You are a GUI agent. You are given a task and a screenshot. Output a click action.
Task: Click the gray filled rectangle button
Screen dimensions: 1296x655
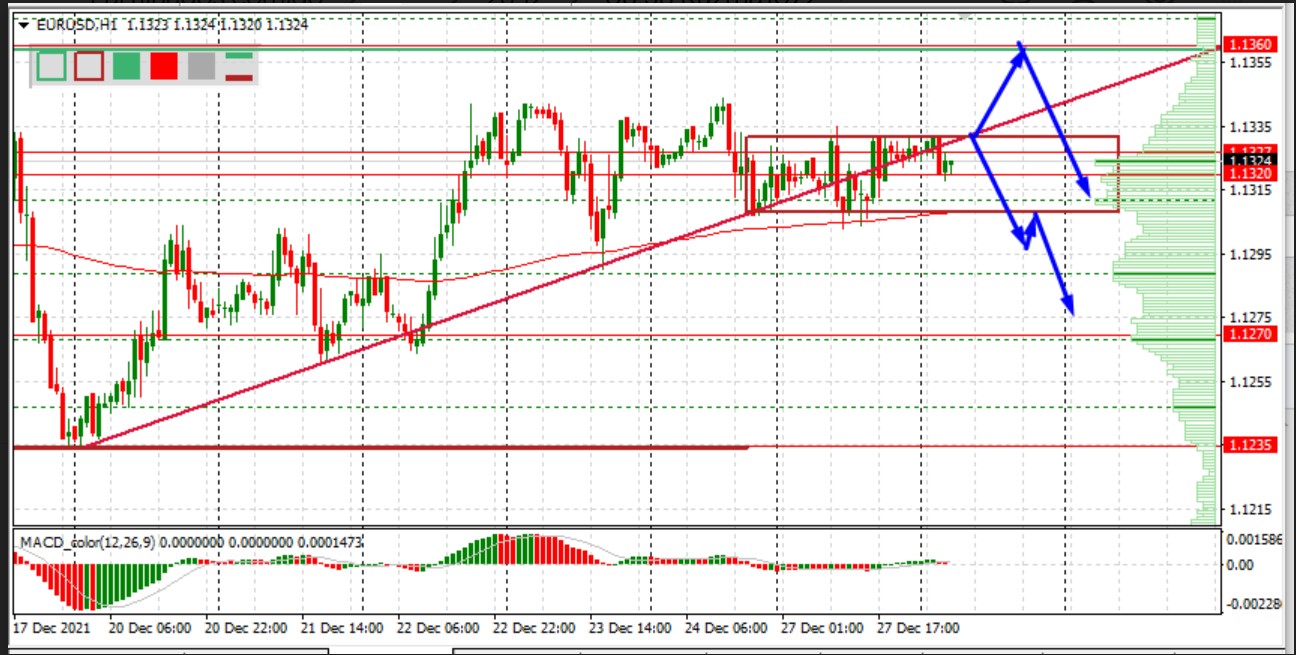(201, 66)
